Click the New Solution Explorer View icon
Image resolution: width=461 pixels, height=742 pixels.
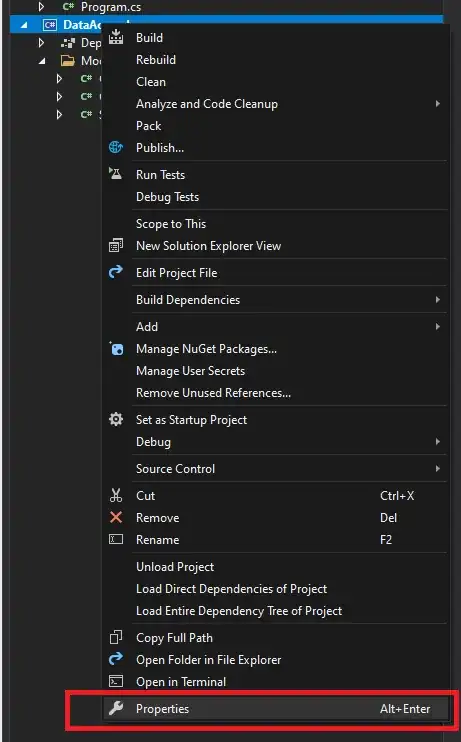pos(116,246)
